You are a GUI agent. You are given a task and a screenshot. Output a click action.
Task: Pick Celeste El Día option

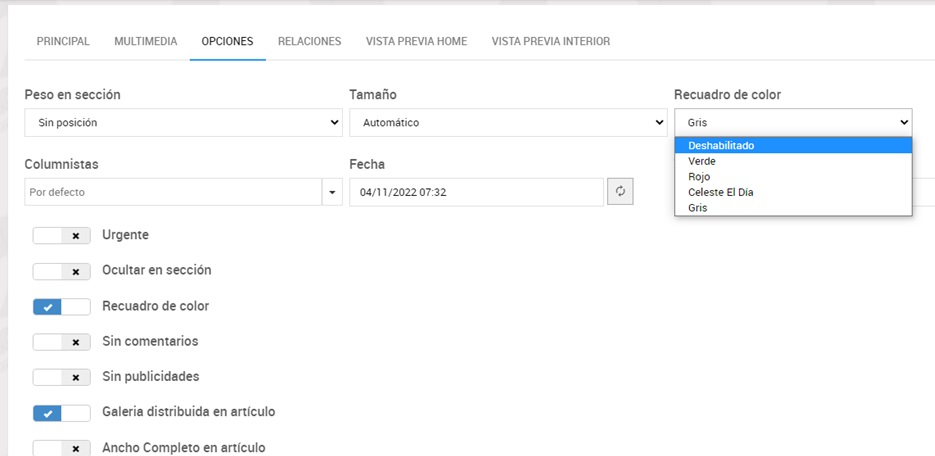[720, 192]
